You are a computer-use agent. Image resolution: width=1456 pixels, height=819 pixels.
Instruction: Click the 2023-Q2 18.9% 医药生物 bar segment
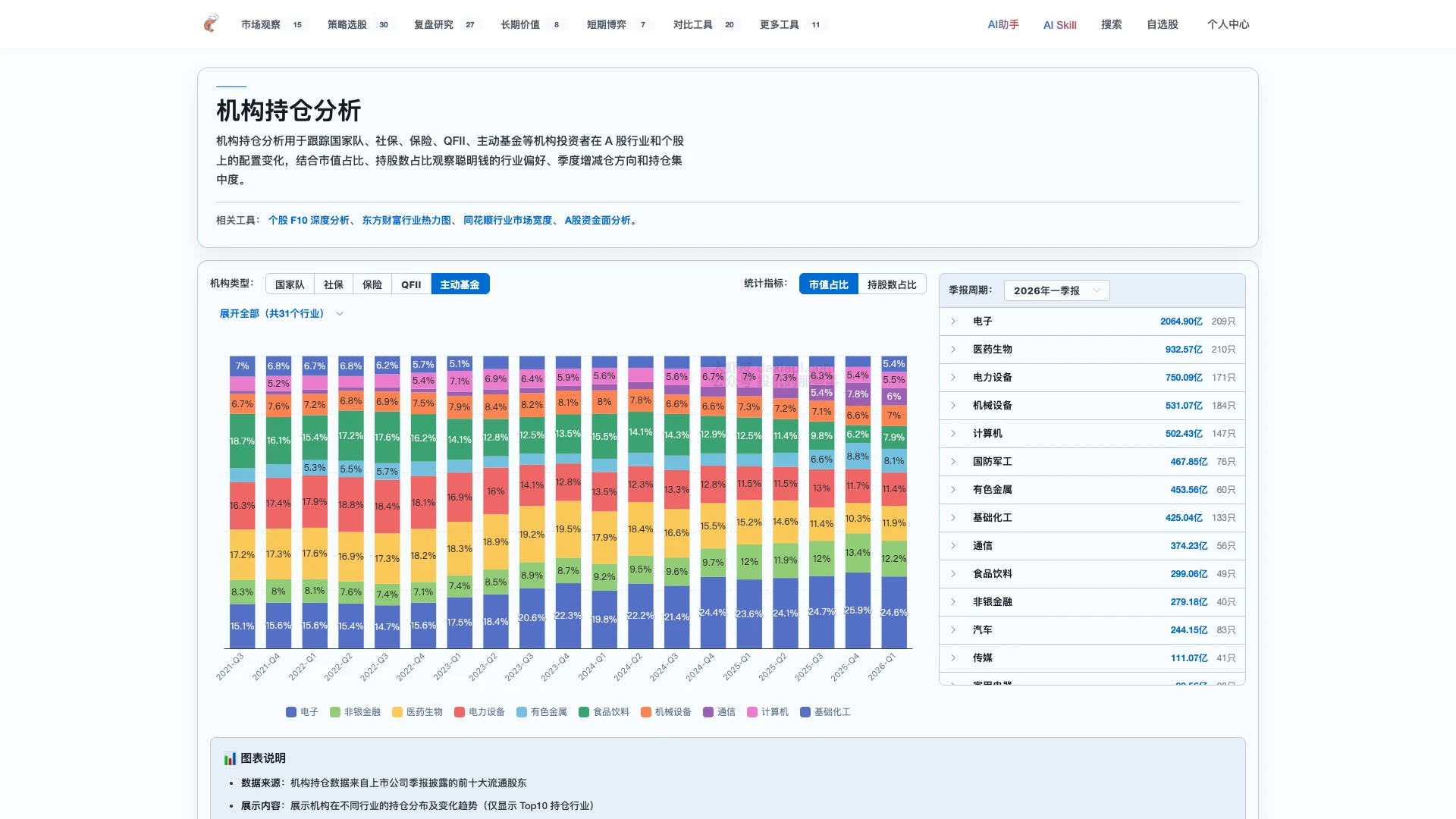point(496,542)
